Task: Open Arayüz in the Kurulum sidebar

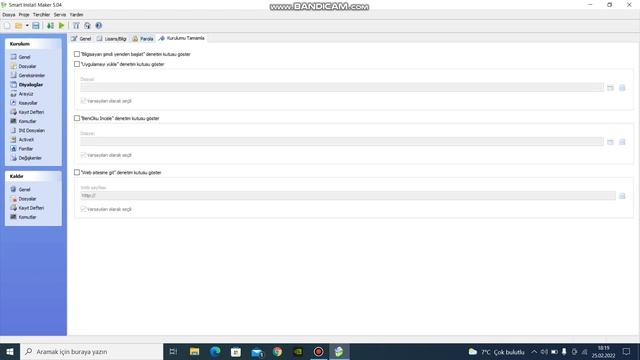Action: coord(26,94)
